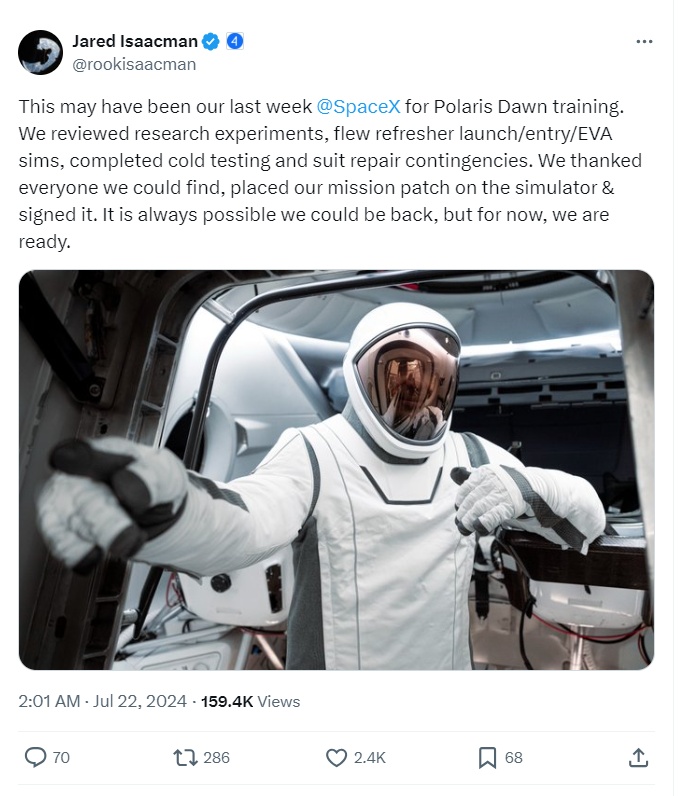The width and height of the screenshot is (700, 796).
Task: Click the 2.4K likes count
Action: coord(369,758)
